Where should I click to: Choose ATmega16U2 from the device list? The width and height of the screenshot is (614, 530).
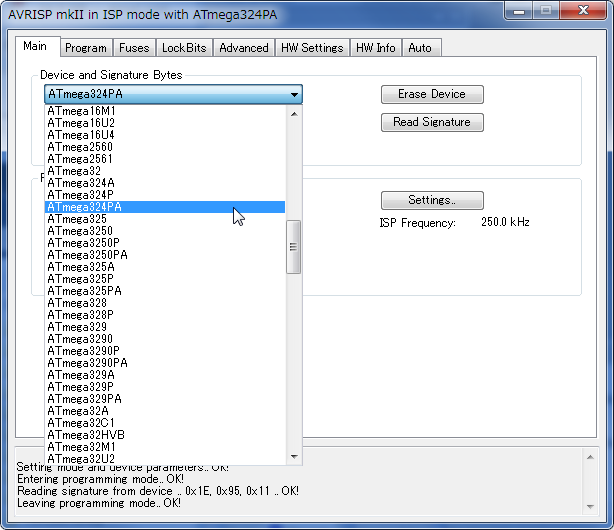pos(165,123)
